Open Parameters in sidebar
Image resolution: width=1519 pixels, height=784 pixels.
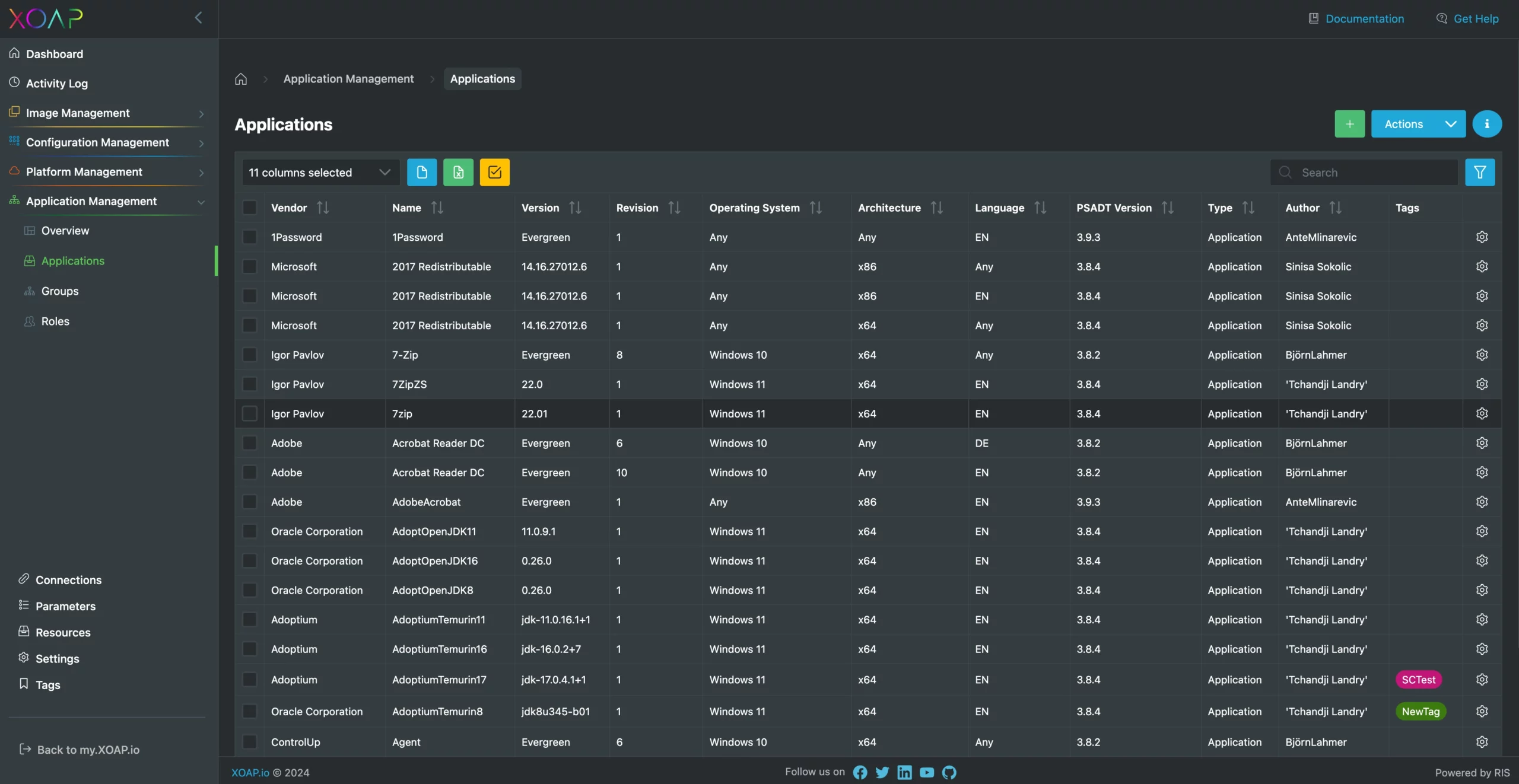pyautogui.click(x=65, y=606)
